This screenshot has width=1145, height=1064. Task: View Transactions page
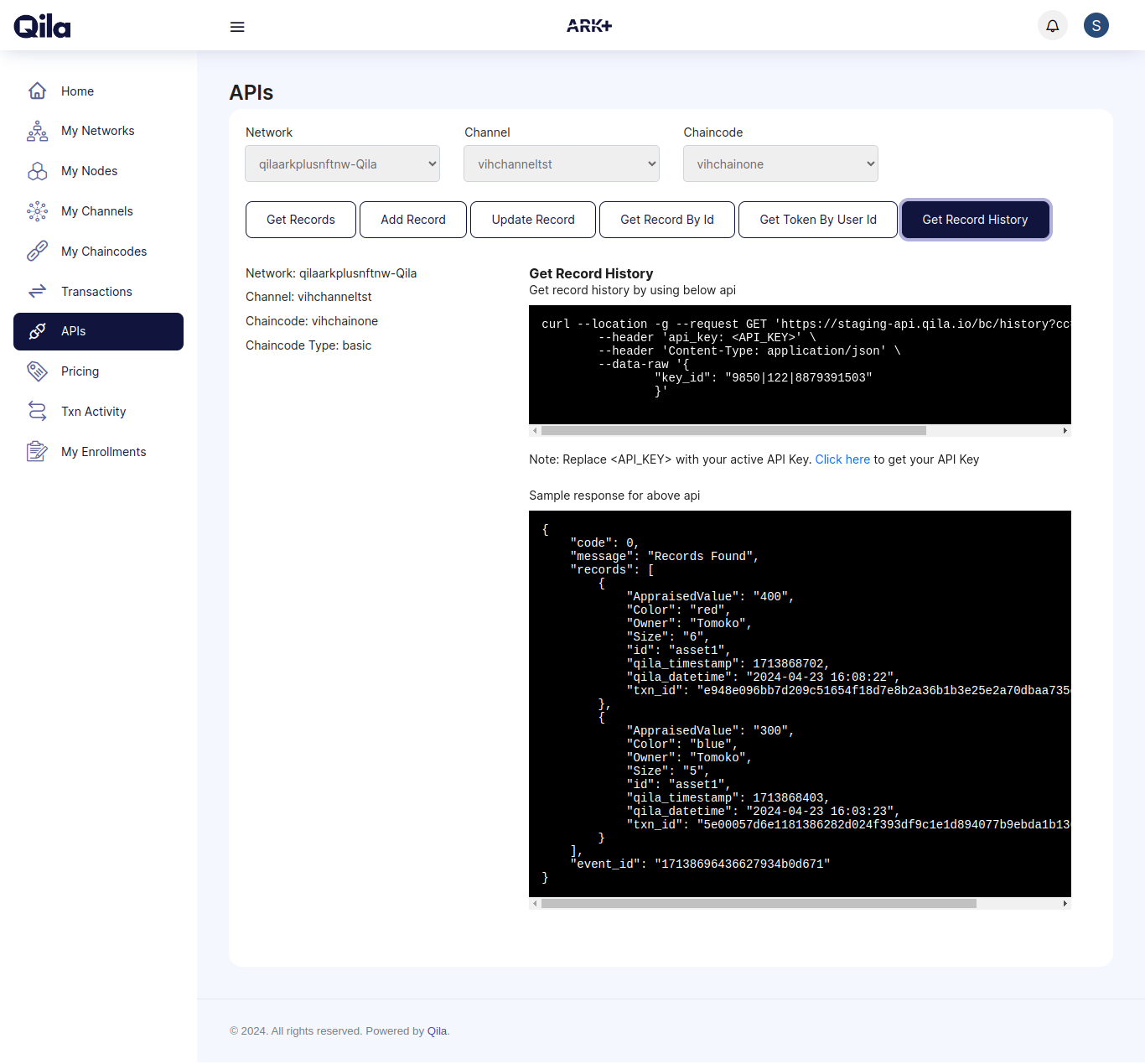coord(98,291)
